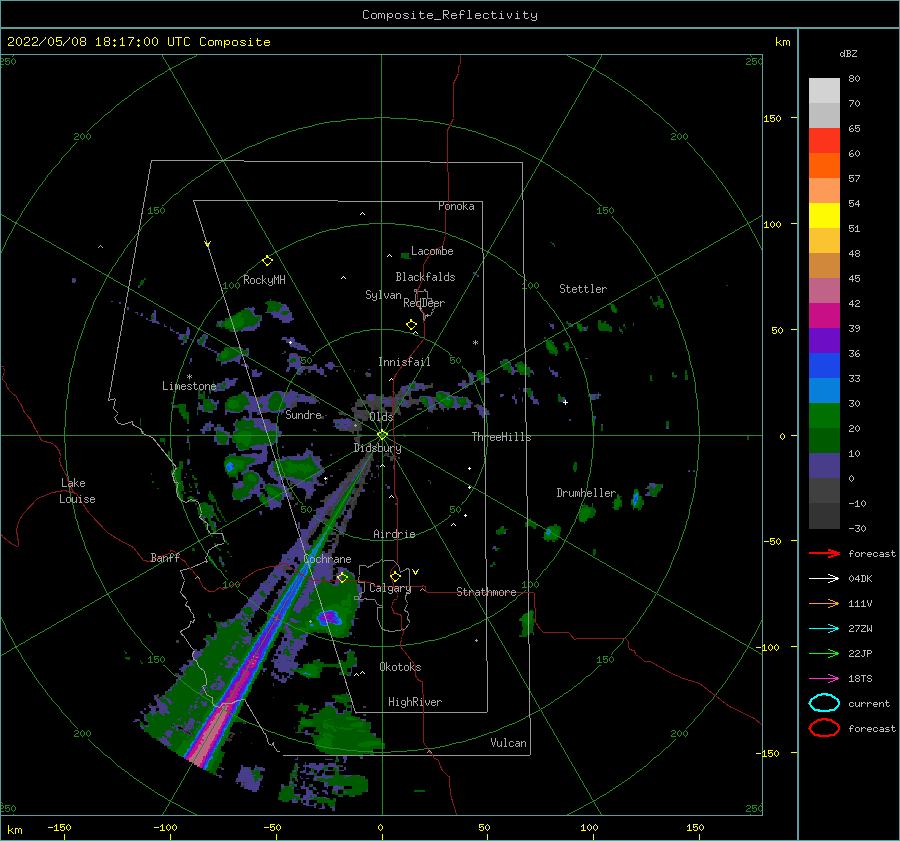Click the Airdrie label
The height and width of the screenshot is (841, 900).
[x=394, y=534]
